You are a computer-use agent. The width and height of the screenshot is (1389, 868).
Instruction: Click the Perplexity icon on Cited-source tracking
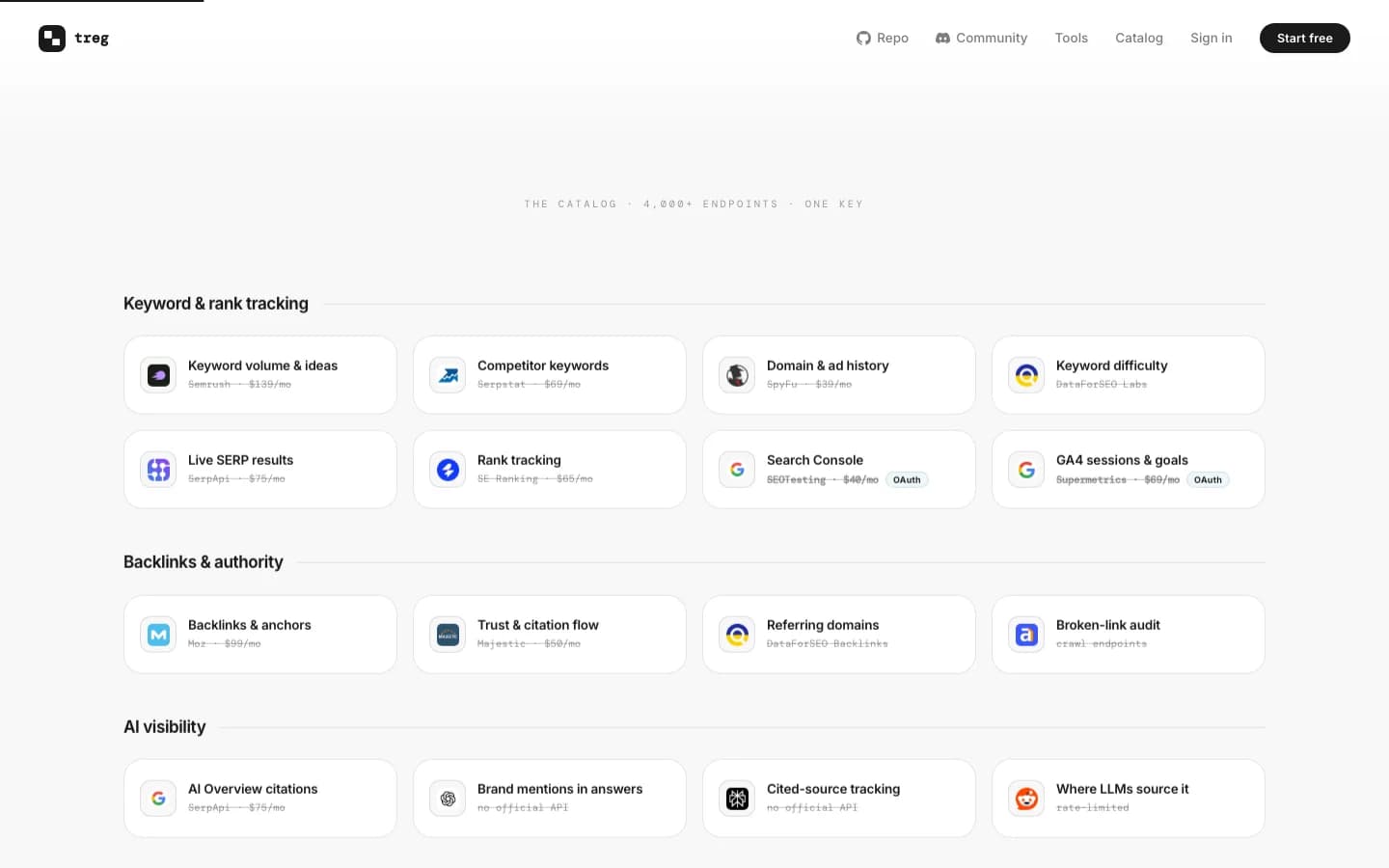click(737, 799)
